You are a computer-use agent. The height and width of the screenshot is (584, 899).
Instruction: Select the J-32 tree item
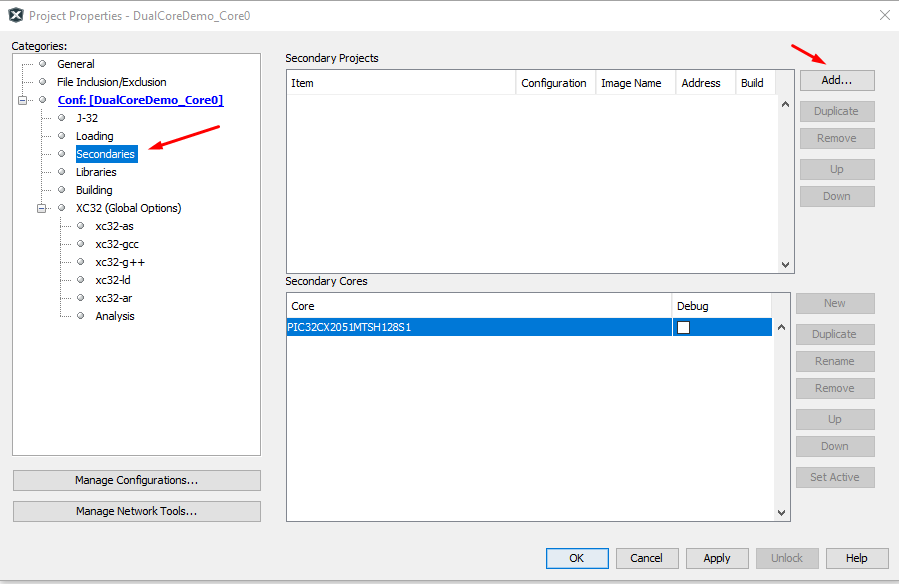(x=87, y=118)
